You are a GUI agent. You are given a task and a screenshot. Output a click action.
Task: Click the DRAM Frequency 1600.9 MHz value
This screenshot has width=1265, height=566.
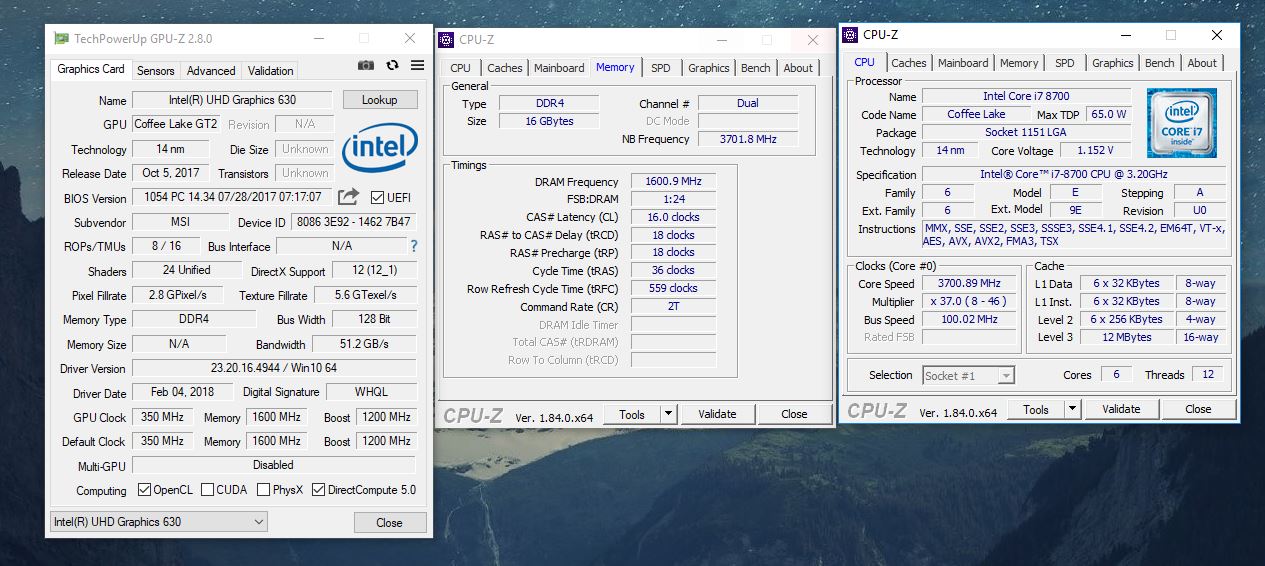(x=673, y=182)
